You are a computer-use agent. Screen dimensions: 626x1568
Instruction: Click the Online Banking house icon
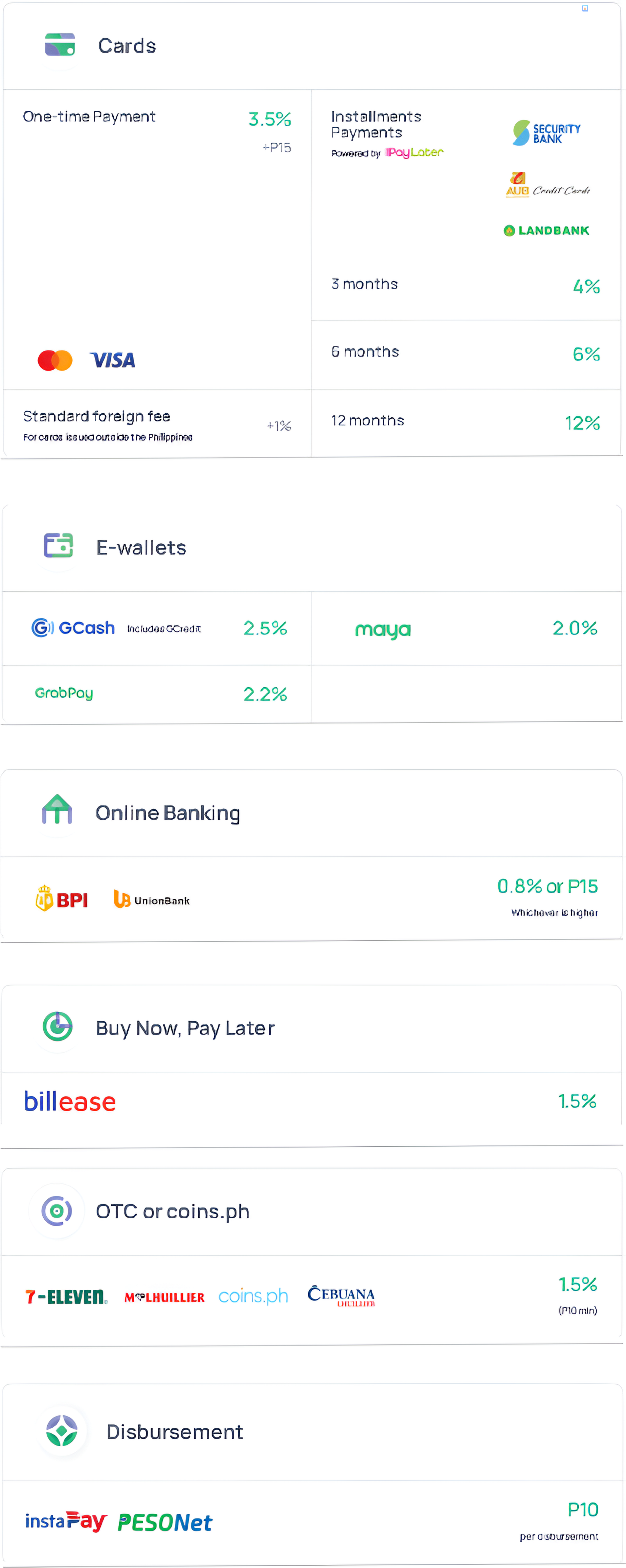pyautogui.click(x=57, y=810)
